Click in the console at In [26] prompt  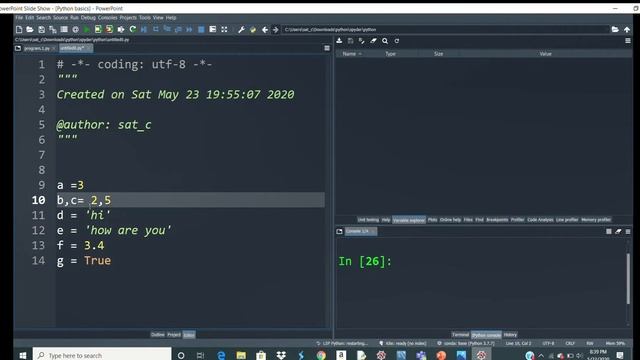[x=365, y=261]
